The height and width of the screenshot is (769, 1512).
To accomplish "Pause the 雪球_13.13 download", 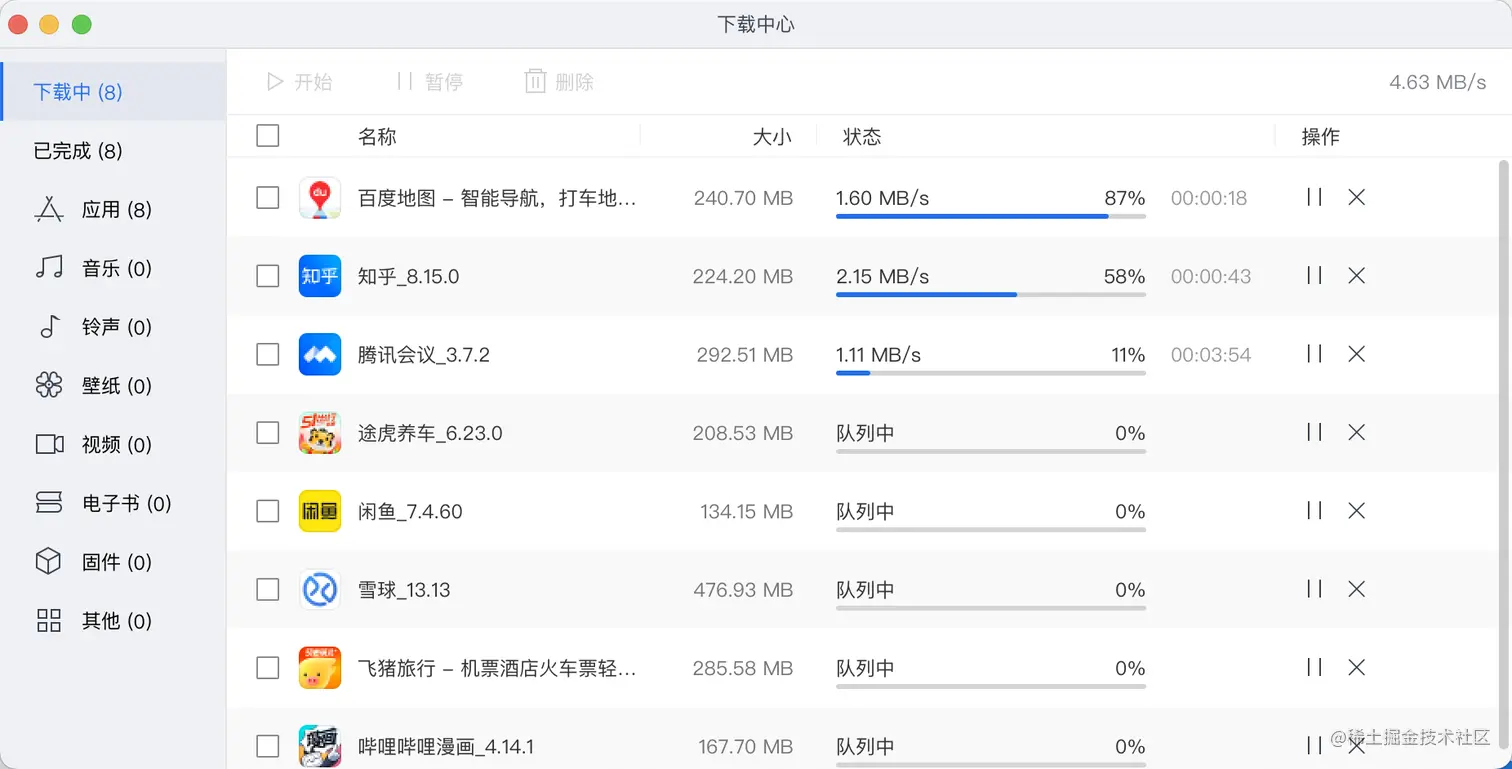I will tap(1315, 589).
